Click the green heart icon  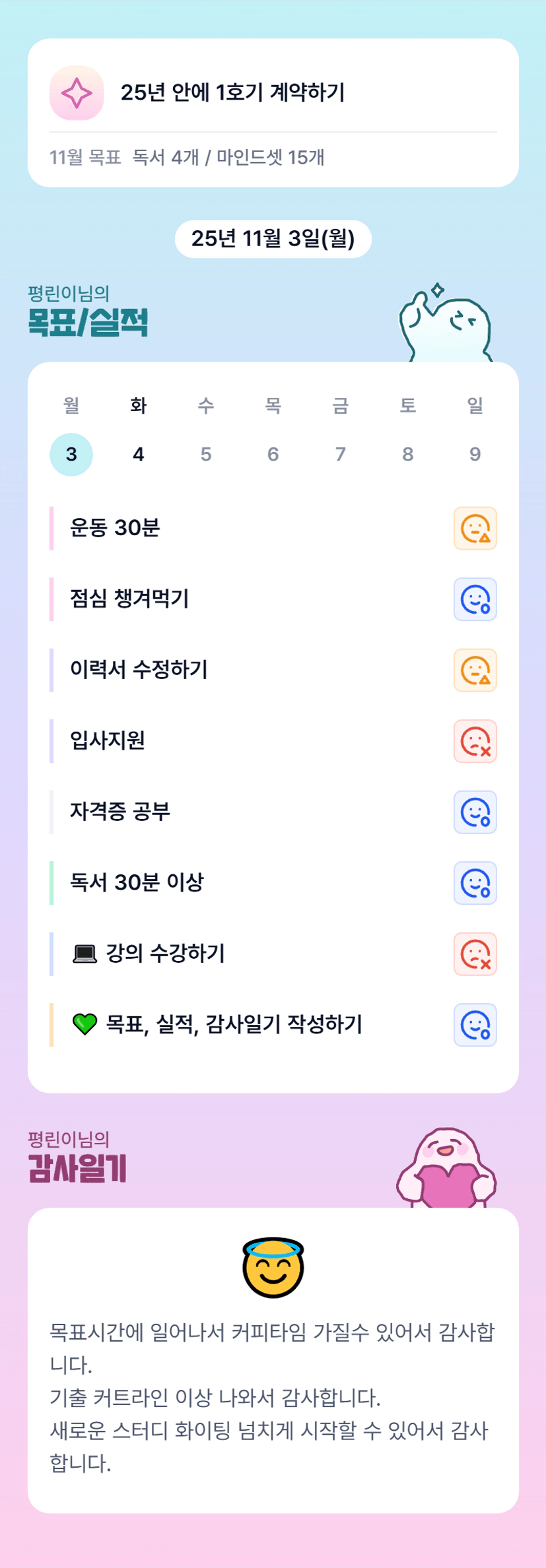[85, 1024]
